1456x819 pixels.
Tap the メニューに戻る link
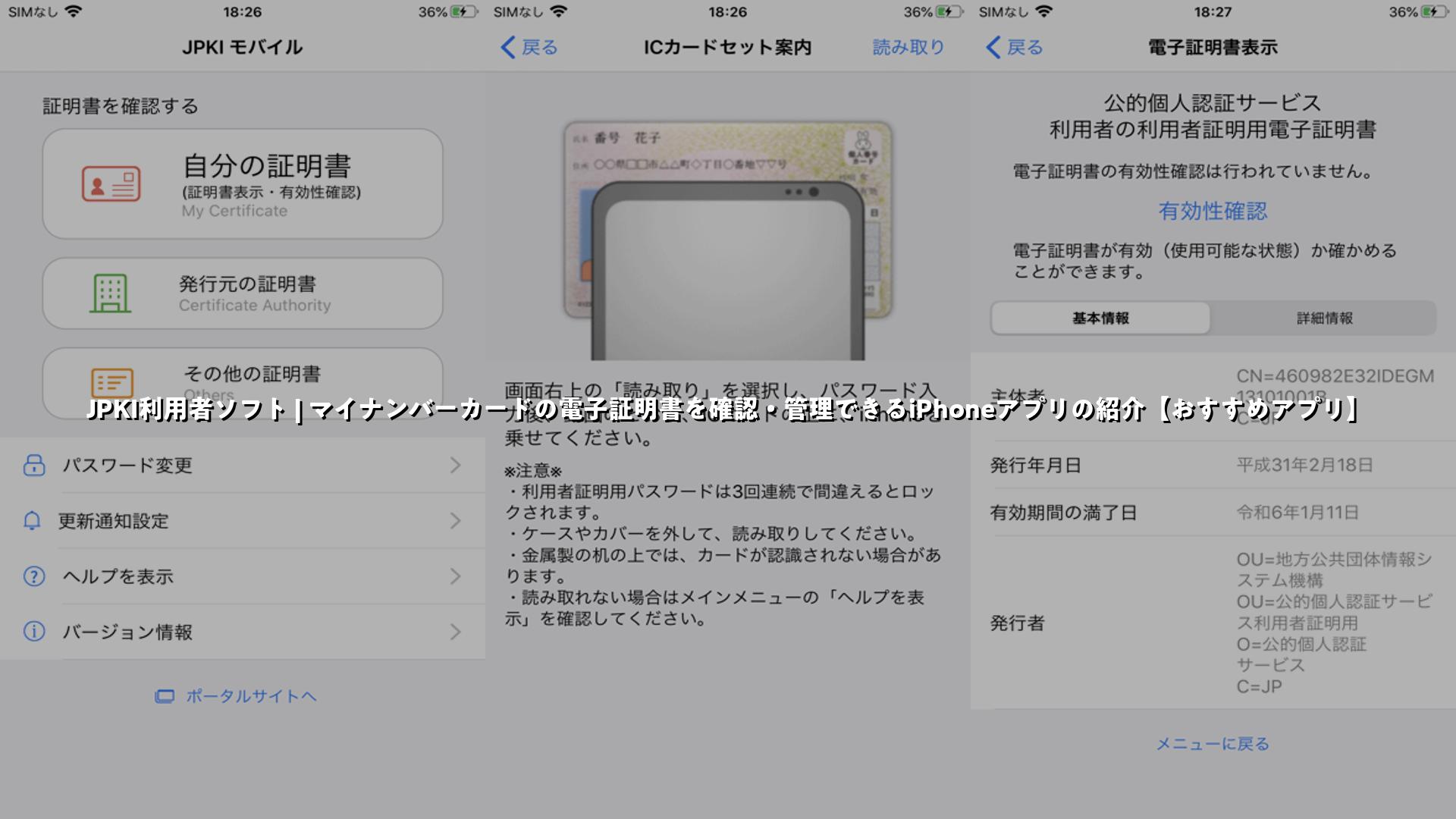(x=1213, y=744)
